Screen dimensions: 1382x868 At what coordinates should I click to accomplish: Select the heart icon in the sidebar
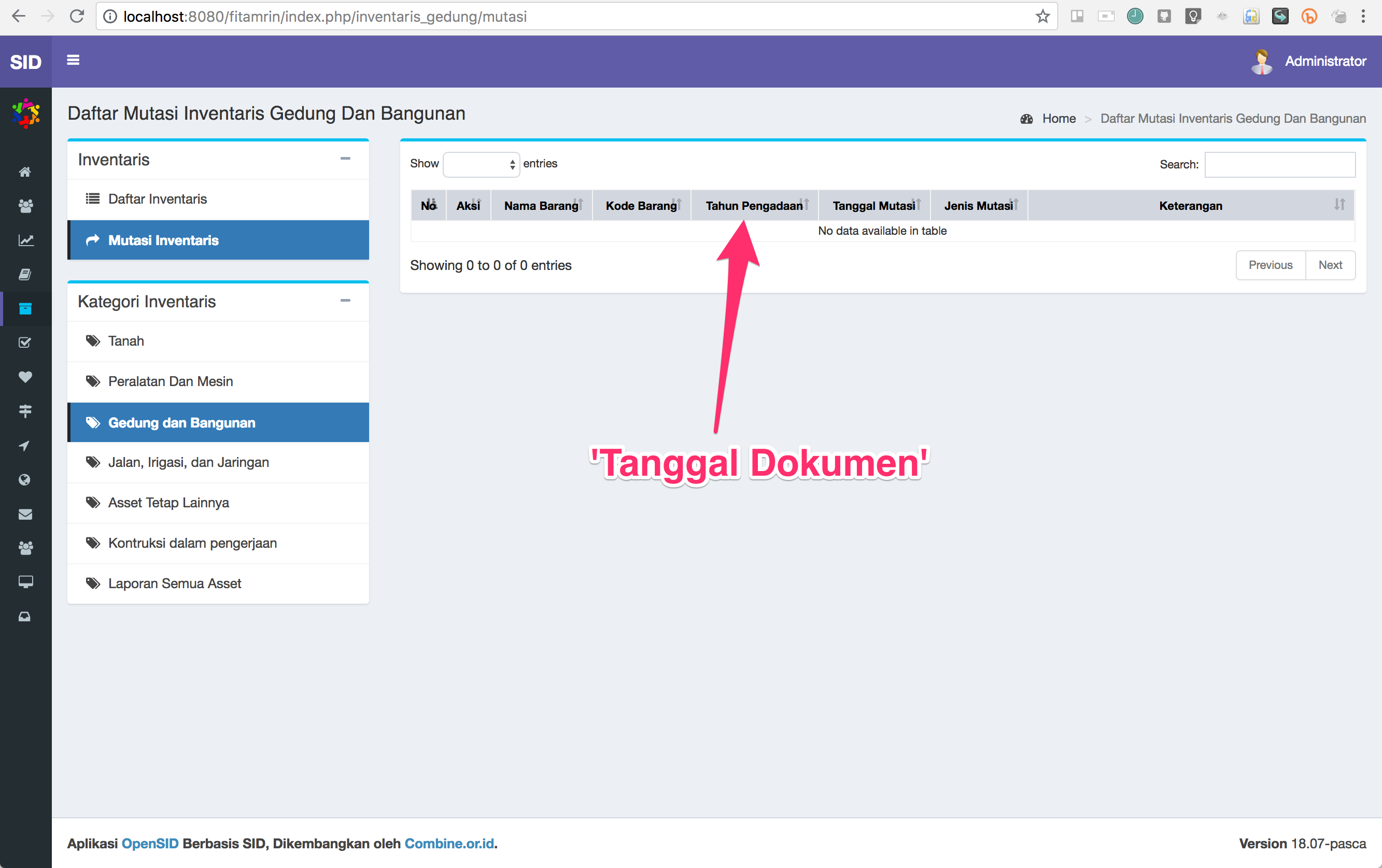click(x=25, y=377)
